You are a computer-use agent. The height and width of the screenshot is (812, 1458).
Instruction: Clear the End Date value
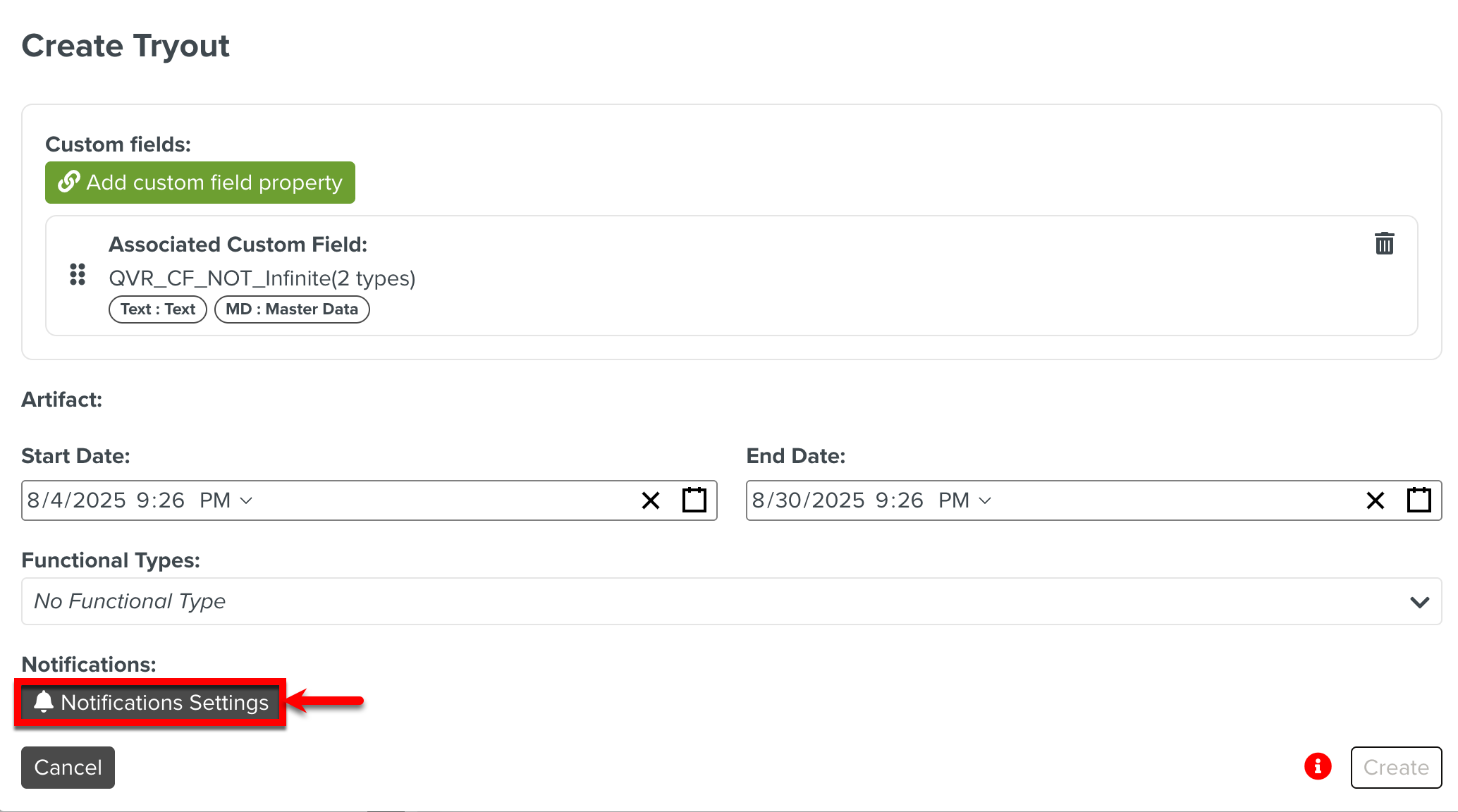coord(1375,500)
